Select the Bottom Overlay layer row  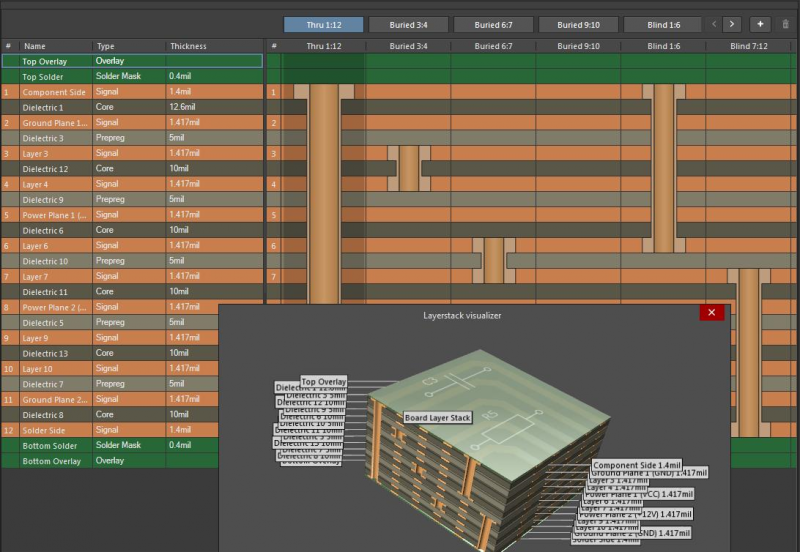52,461
